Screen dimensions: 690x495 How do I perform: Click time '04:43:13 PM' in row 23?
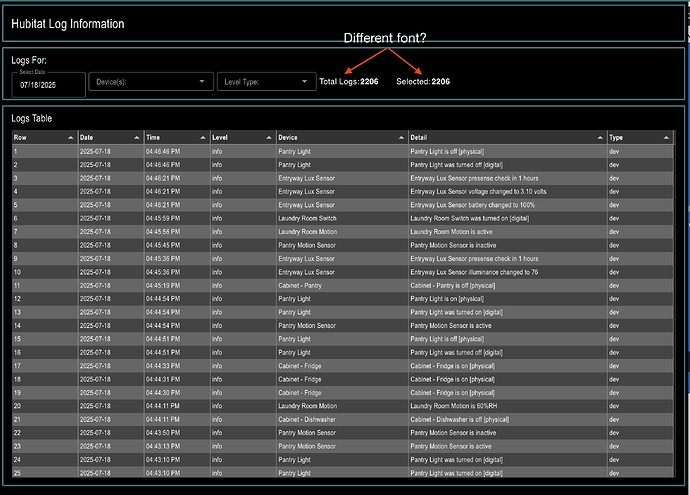click(163, 447)
